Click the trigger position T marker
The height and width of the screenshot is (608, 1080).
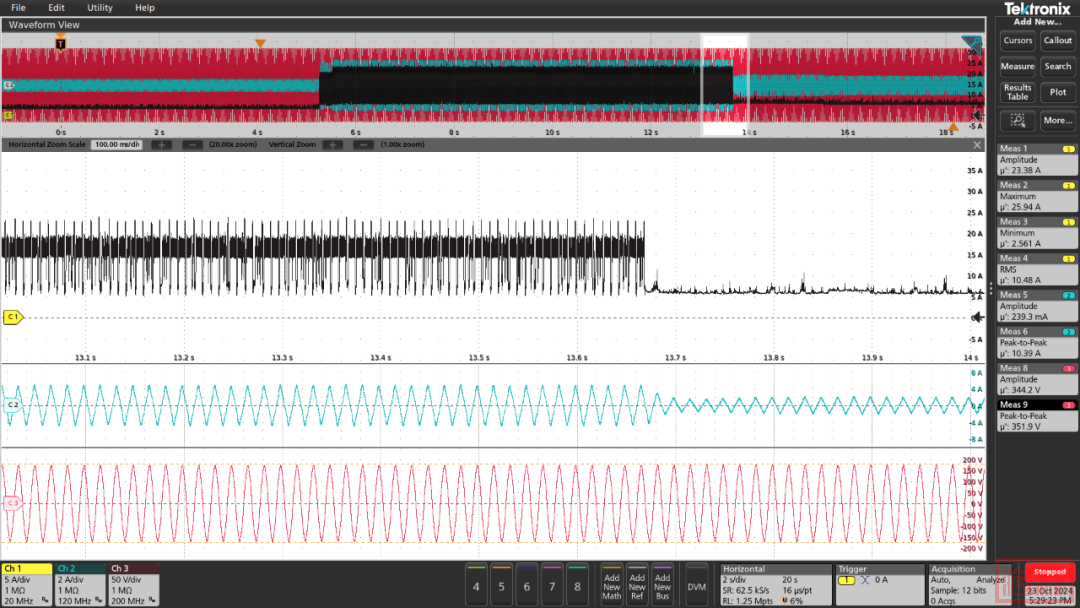tap(61, 44)
